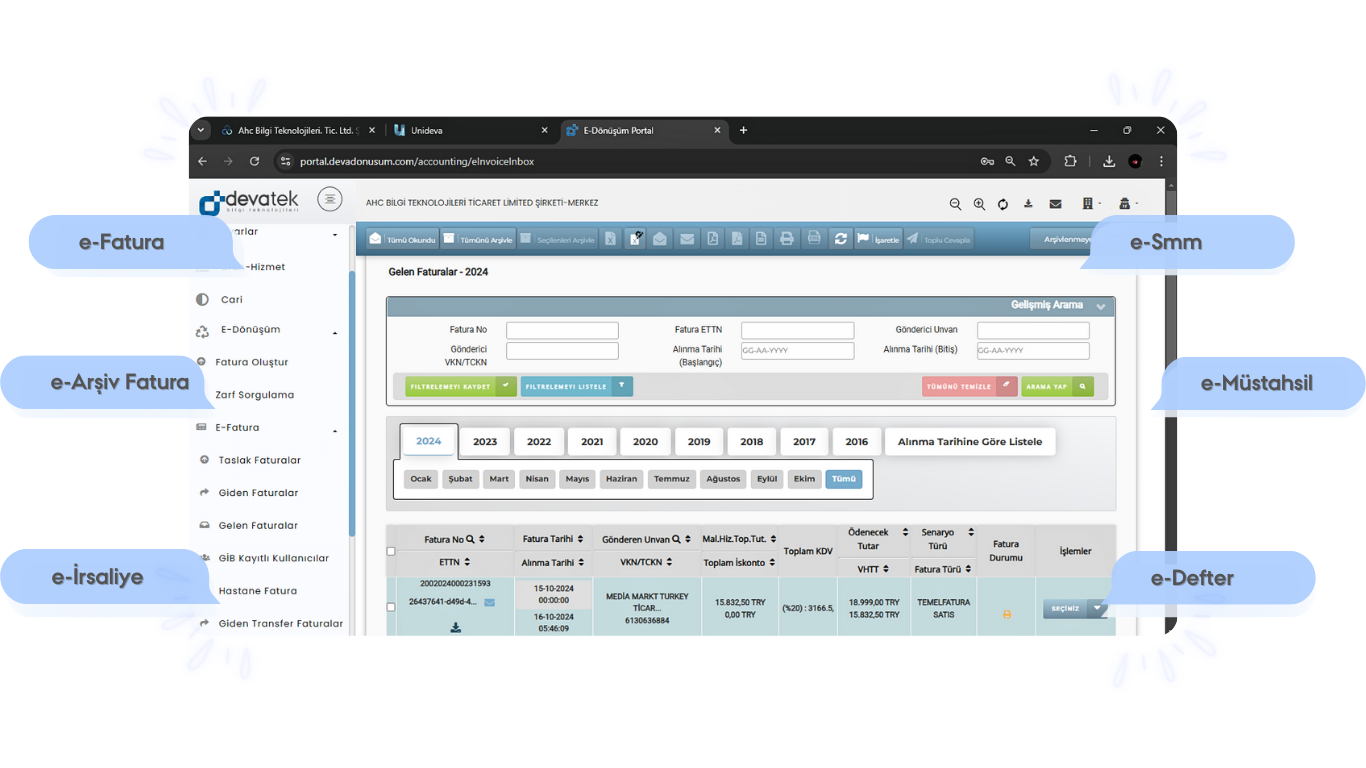Collapse the E-Fatura sidebar section
Viewport: 1366px width, 768px height.
(x=335, y=431)
